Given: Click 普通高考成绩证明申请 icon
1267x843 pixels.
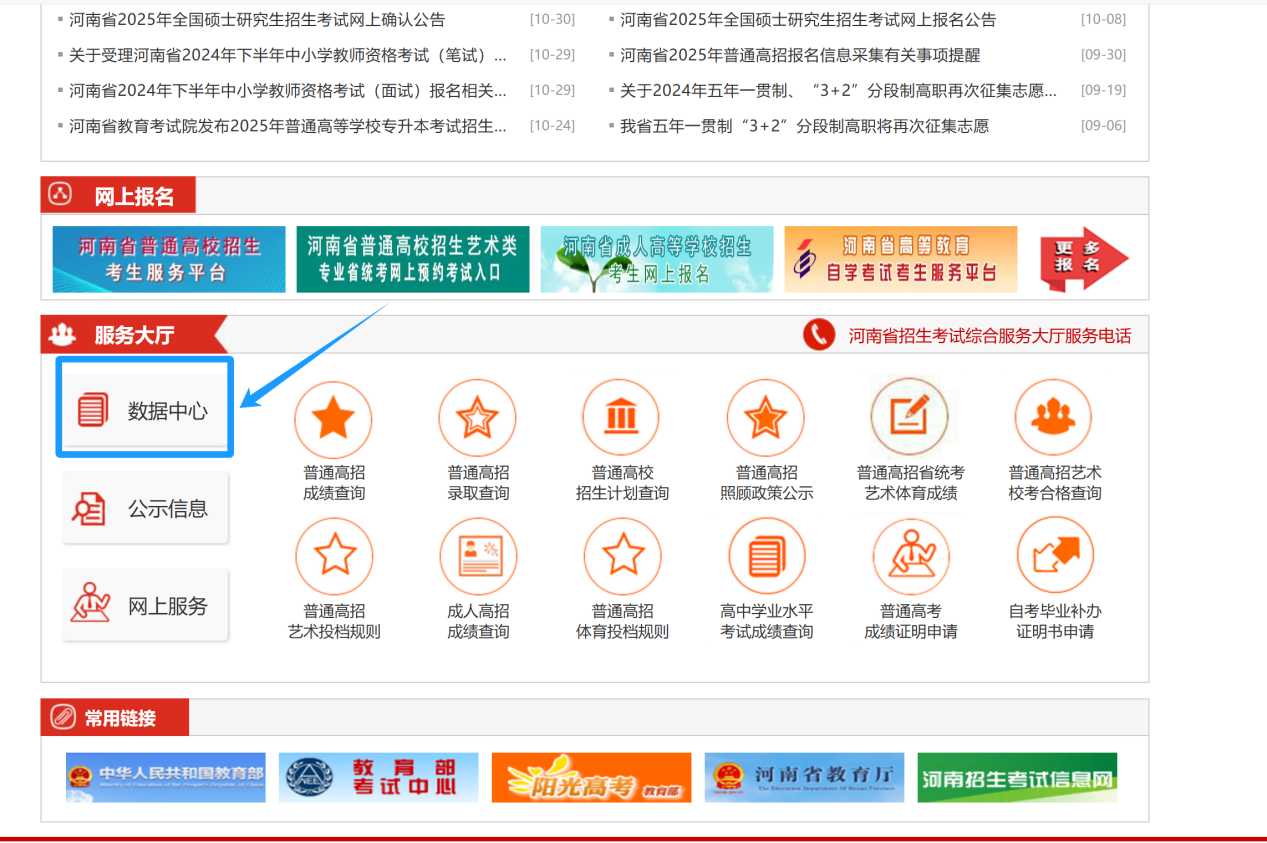Looking at the screenshot, I should [x=910, y=557].
